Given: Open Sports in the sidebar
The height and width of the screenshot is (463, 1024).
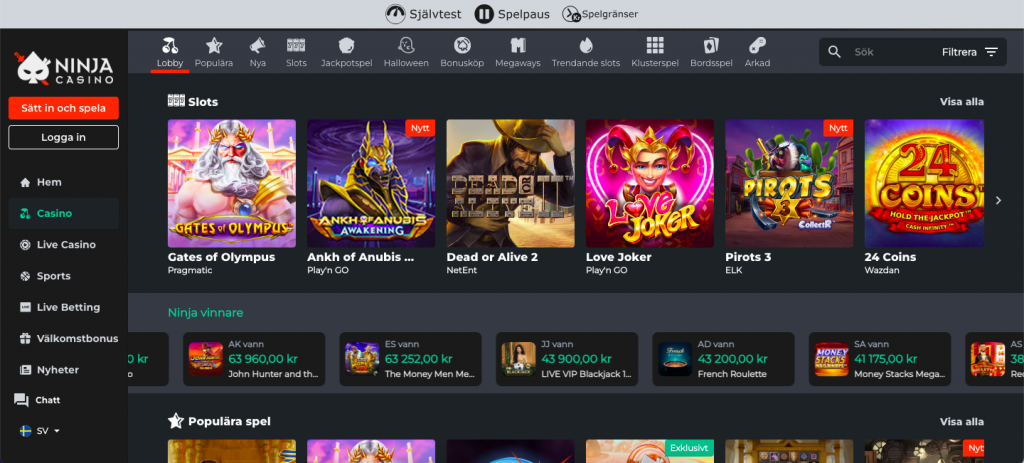Looking at the screenshot, I should pyautogui.click(x=63, y=276).
